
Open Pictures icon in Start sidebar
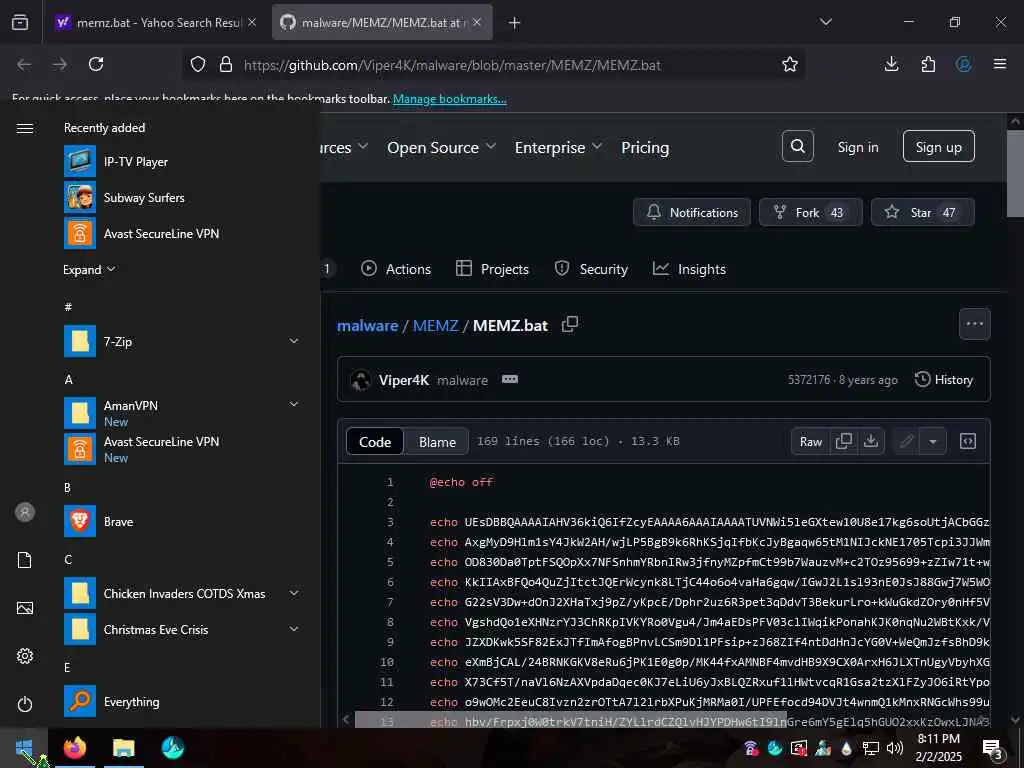click(25, 608)
